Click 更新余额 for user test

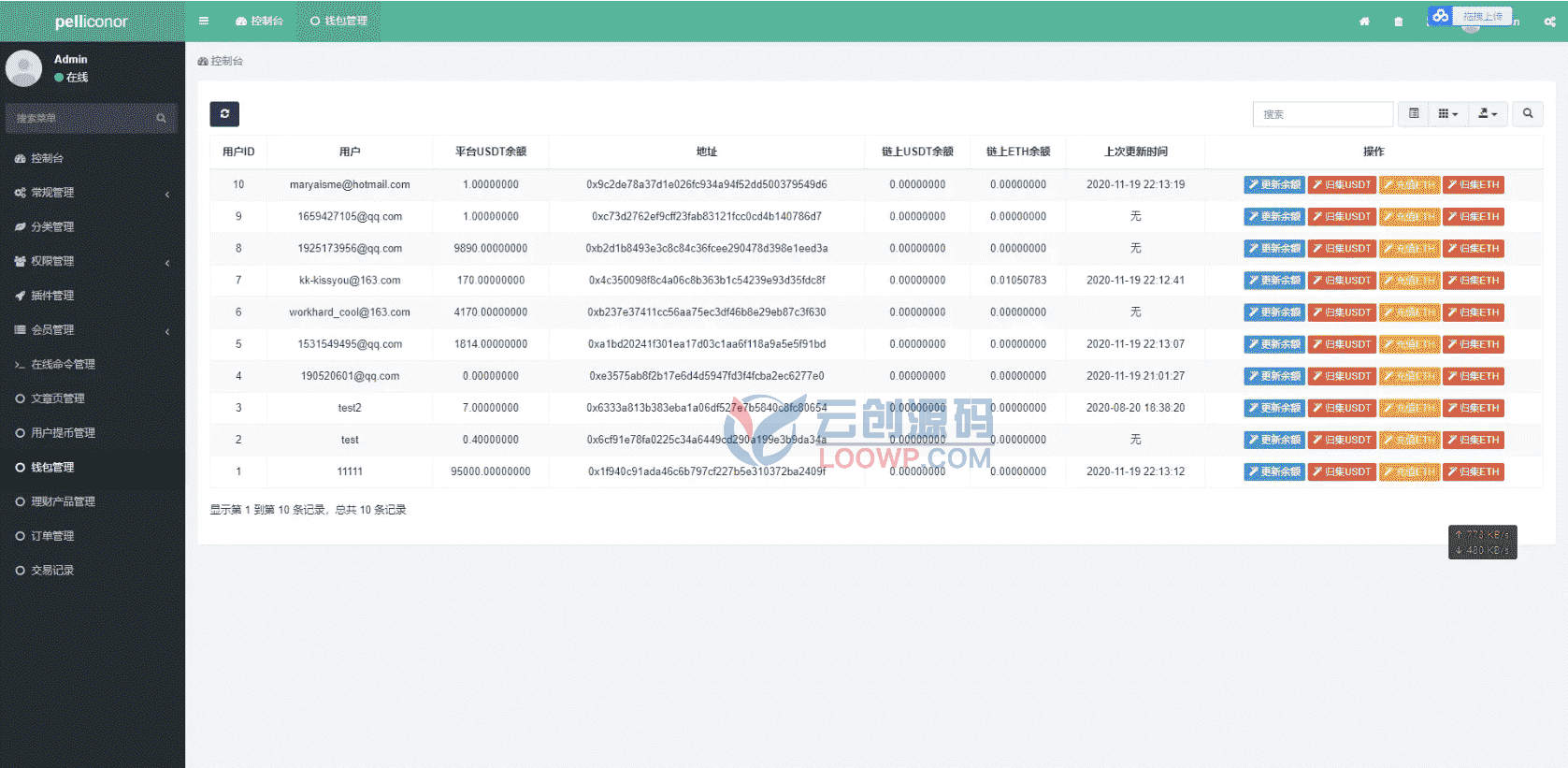[1274, 440]
